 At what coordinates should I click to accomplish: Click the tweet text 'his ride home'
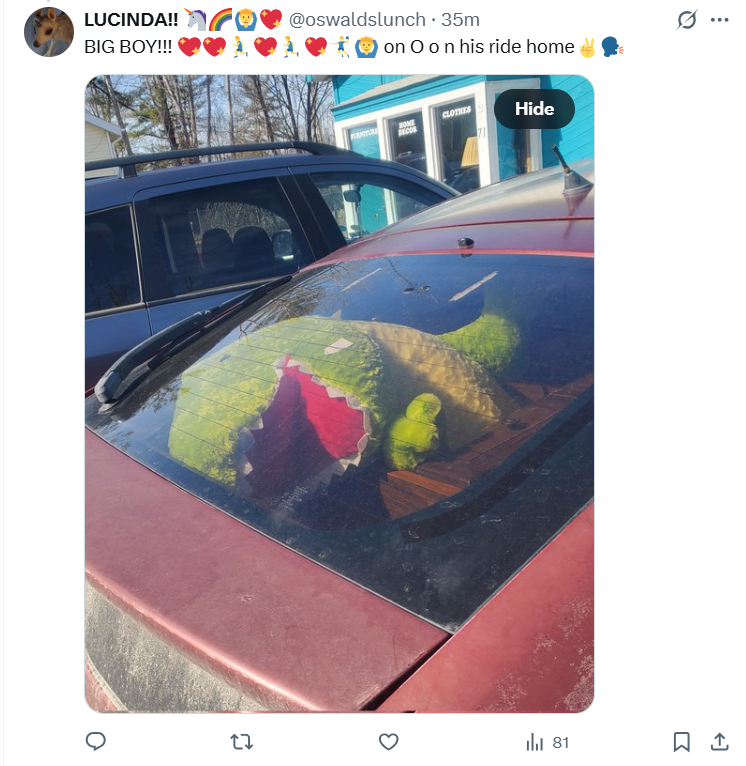click(517, 47)
